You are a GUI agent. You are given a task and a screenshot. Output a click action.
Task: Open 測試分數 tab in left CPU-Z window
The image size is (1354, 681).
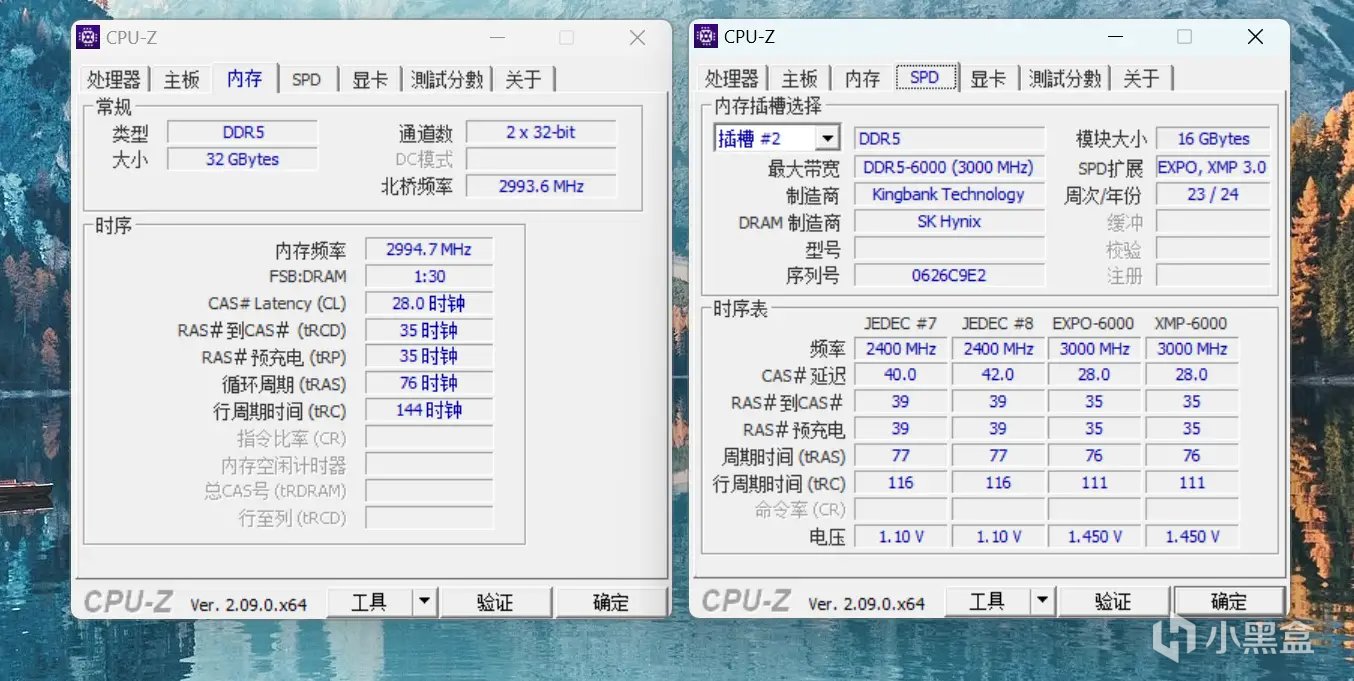447,80
